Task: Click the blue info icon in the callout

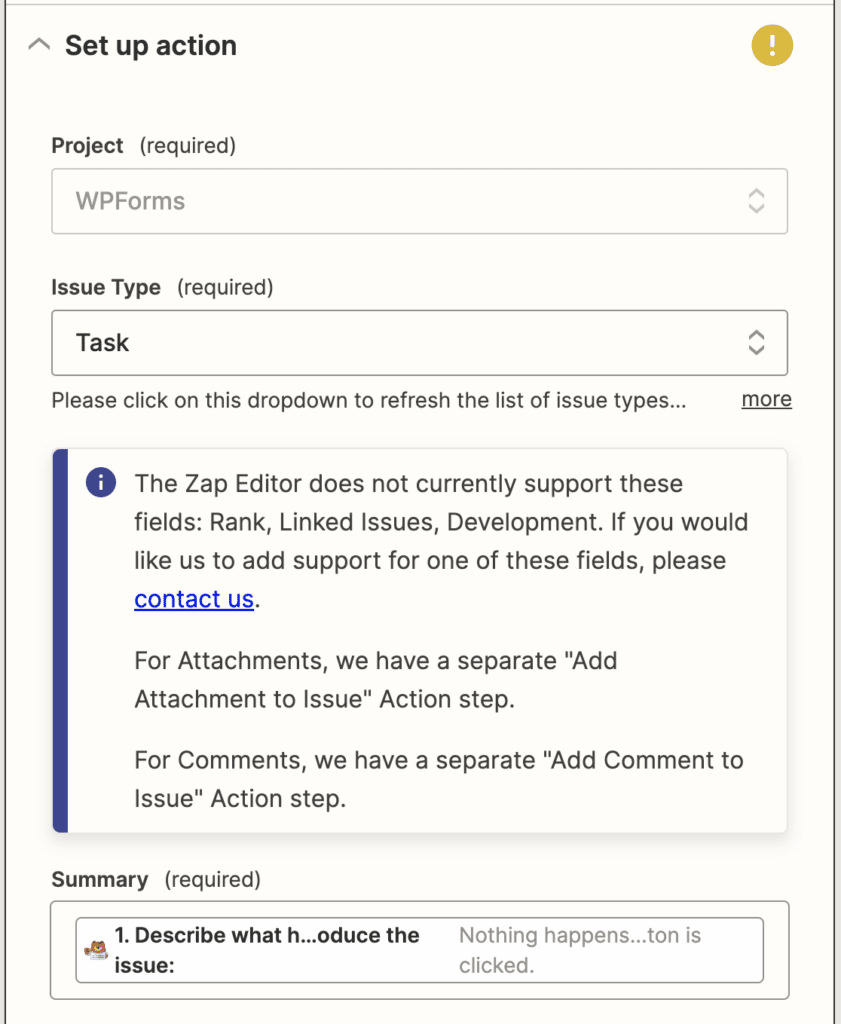Action: [100, 482]
